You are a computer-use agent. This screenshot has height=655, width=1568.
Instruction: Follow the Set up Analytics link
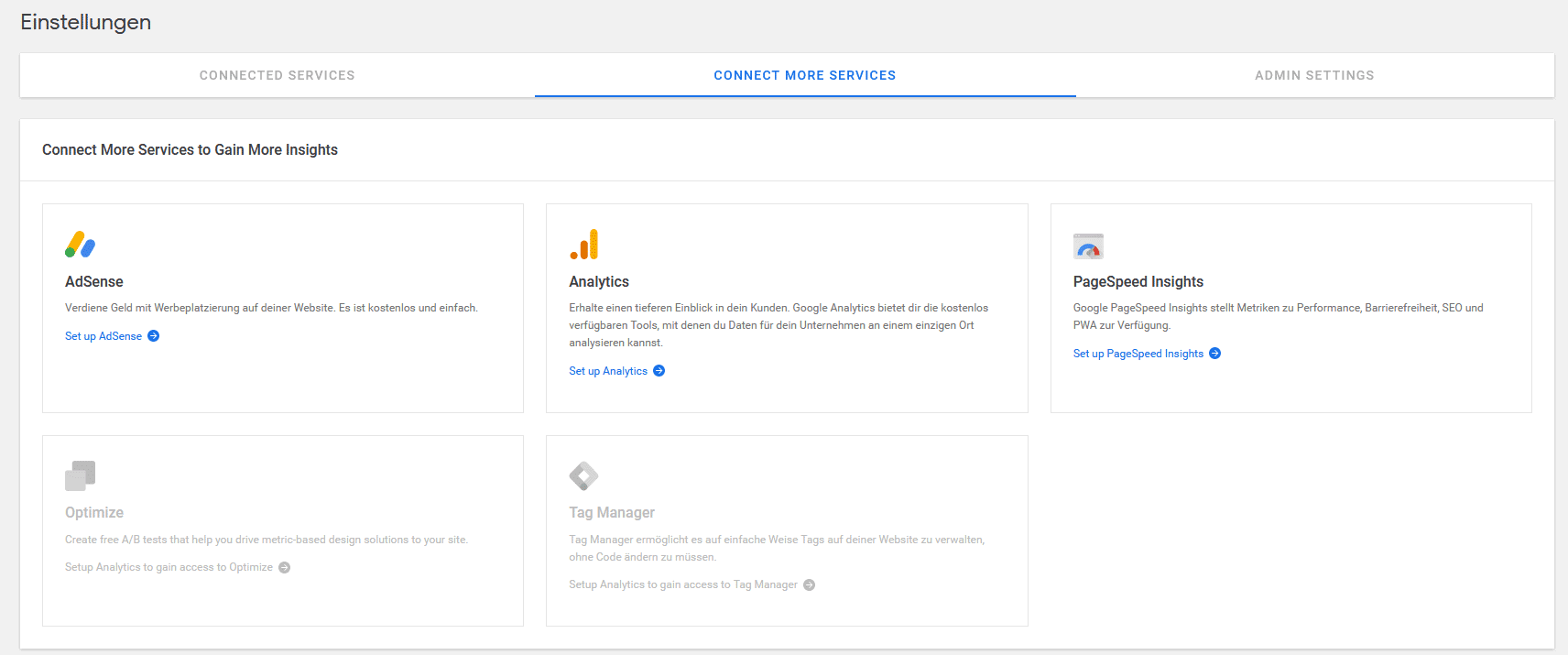608,371
